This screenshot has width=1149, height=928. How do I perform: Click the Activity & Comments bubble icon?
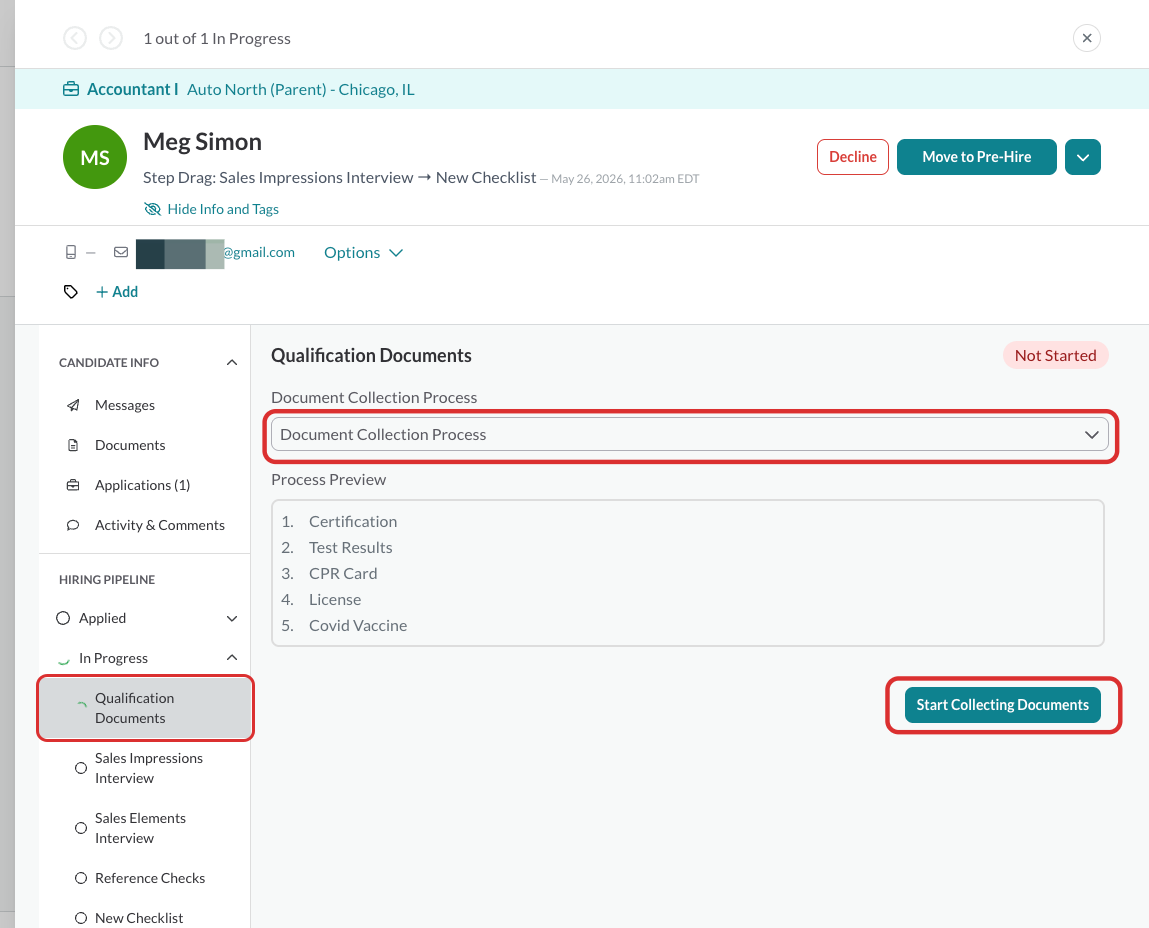click(73, 525)
